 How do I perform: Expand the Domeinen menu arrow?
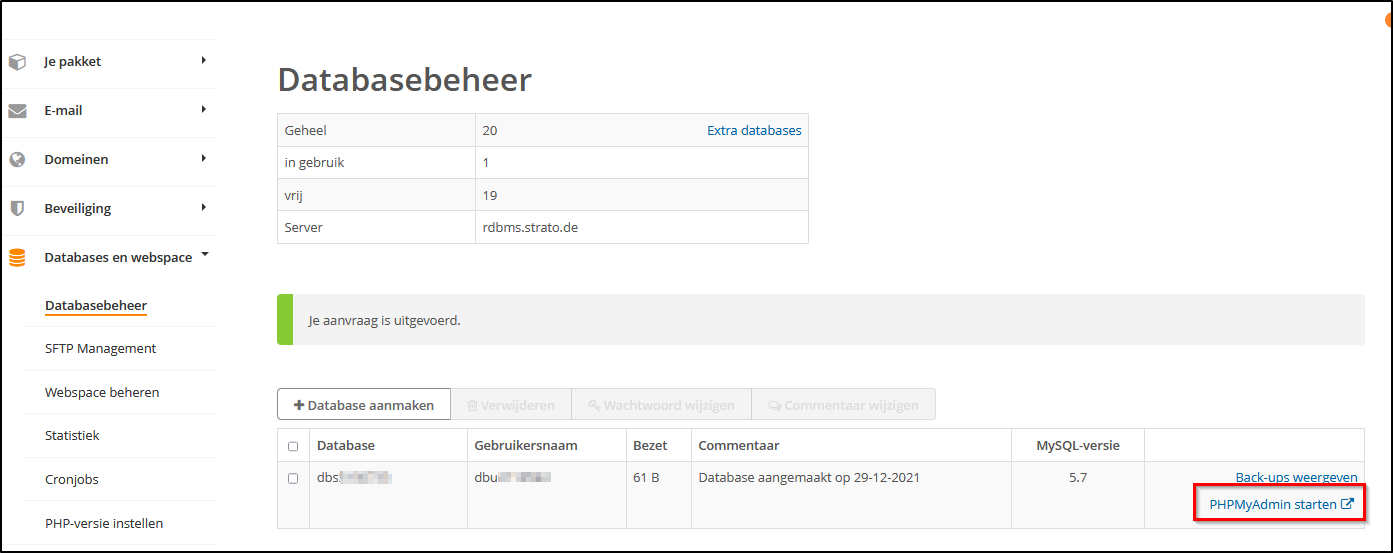[x=204, y=159]
